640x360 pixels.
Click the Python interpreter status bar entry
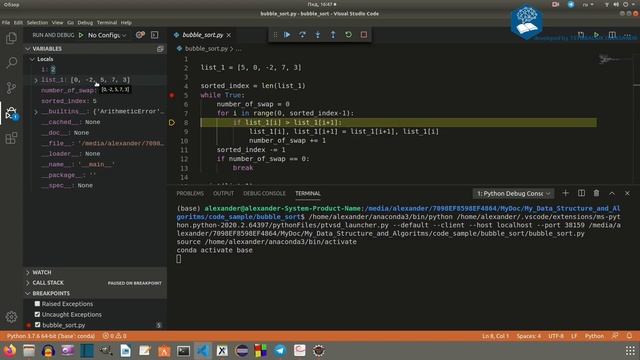51,336
